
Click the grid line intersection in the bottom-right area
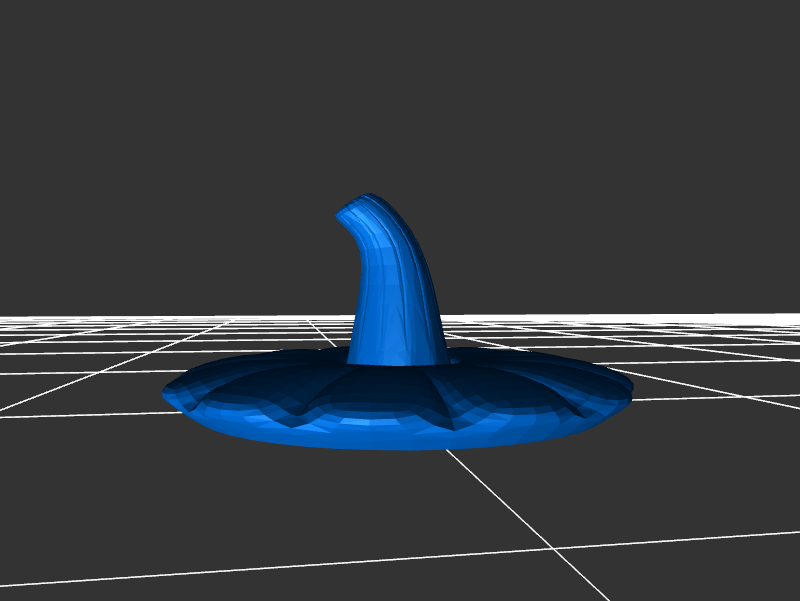[x=553, y=548]
